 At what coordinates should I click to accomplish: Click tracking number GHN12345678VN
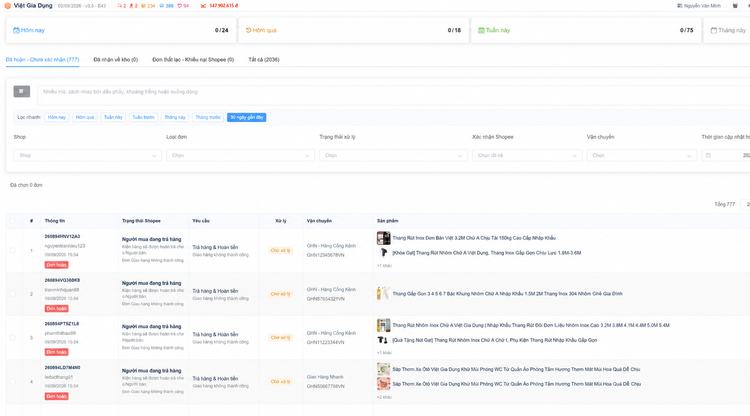tap(325, 255)
